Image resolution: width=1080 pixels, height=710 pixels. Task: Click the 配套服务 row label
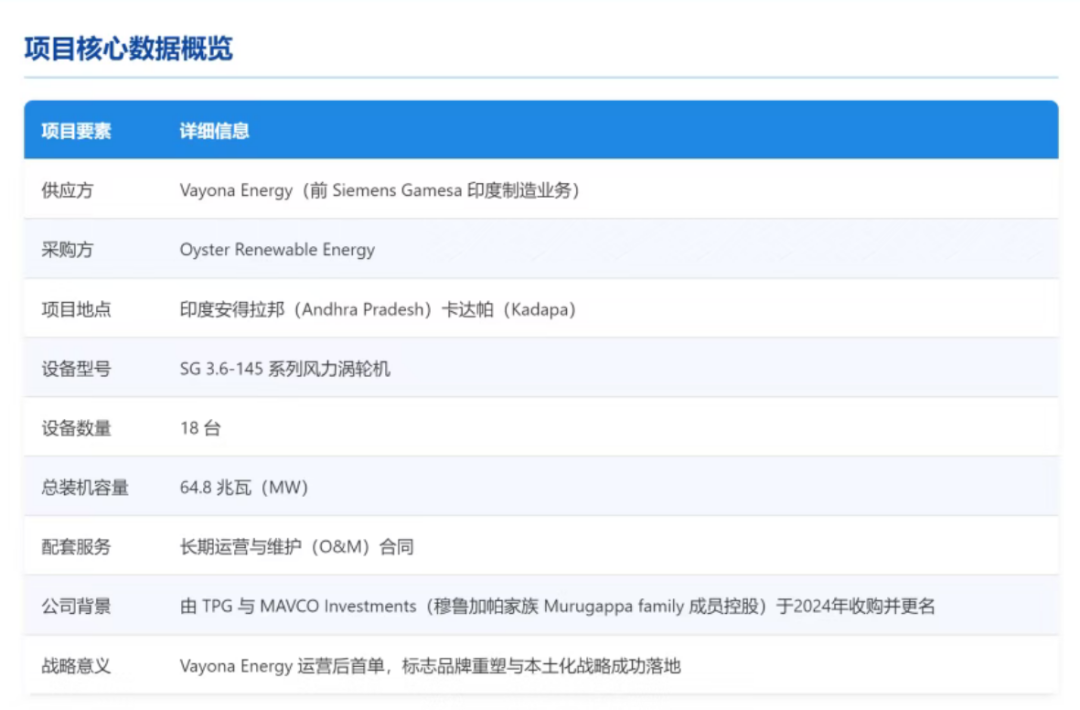click(76, 547)
